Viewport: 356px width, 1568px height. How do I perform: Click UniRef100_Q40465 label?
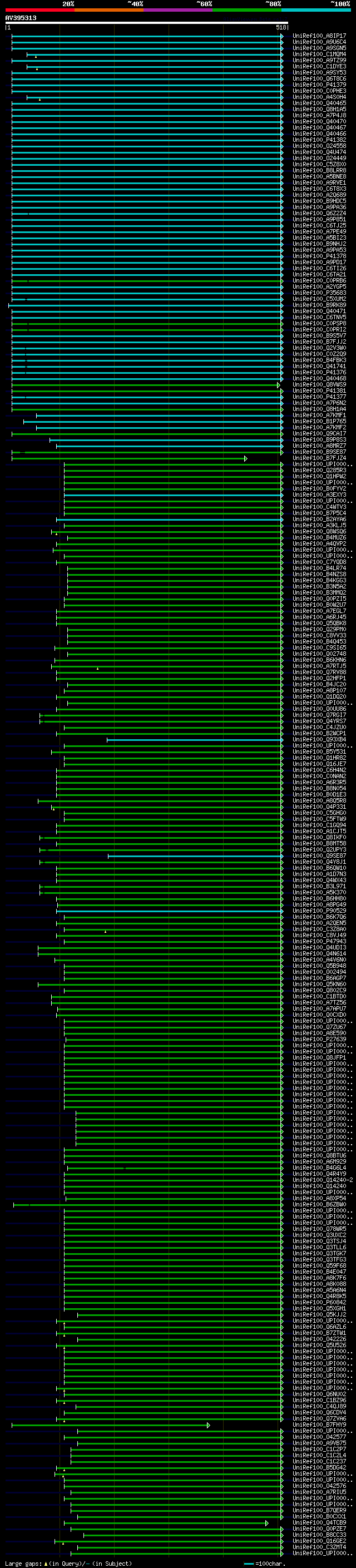[x=319, y=103]
